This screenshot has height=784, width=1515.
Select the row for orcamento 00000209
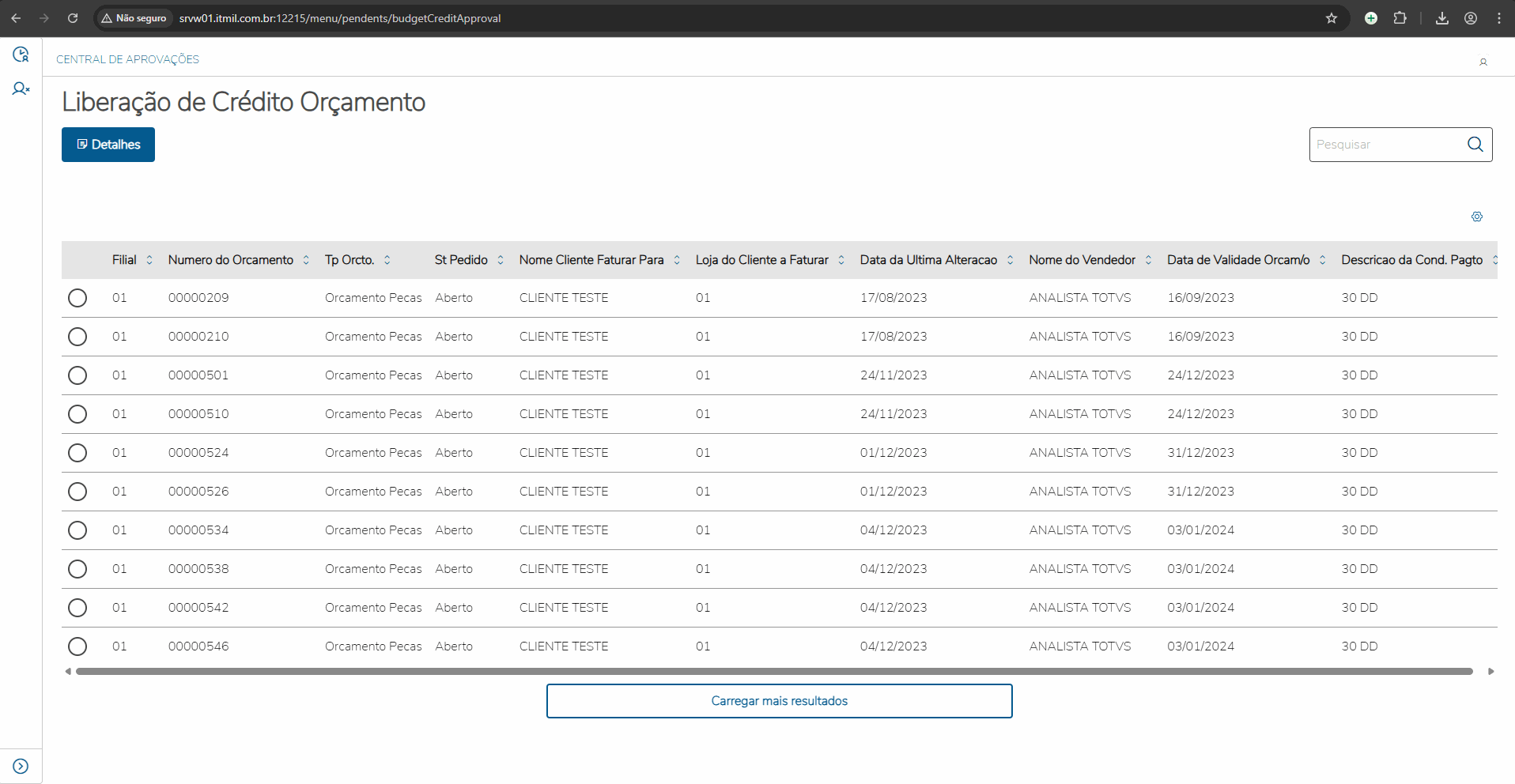(x=77, y=298)
